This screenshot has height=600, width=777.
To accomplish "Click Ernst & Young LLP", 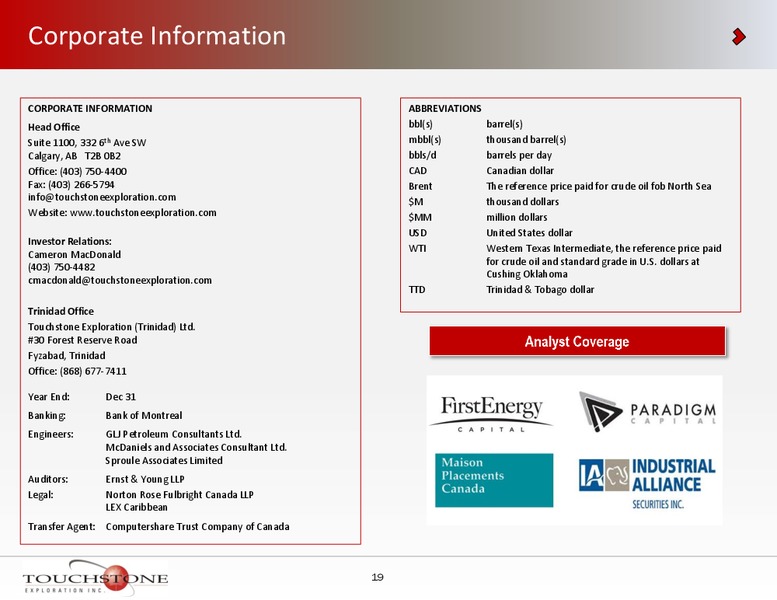I will [145, 479].
